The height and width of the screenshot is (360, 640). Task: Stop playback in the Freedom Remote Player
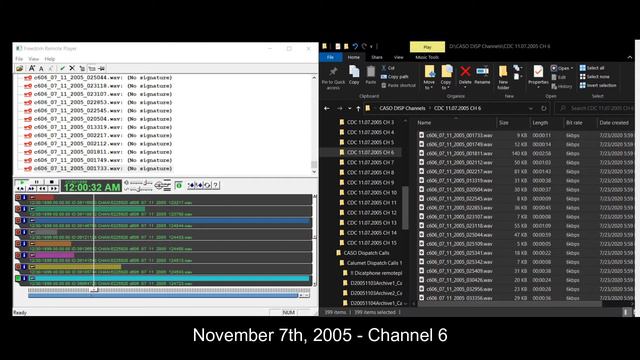click(x=51, y=182)
